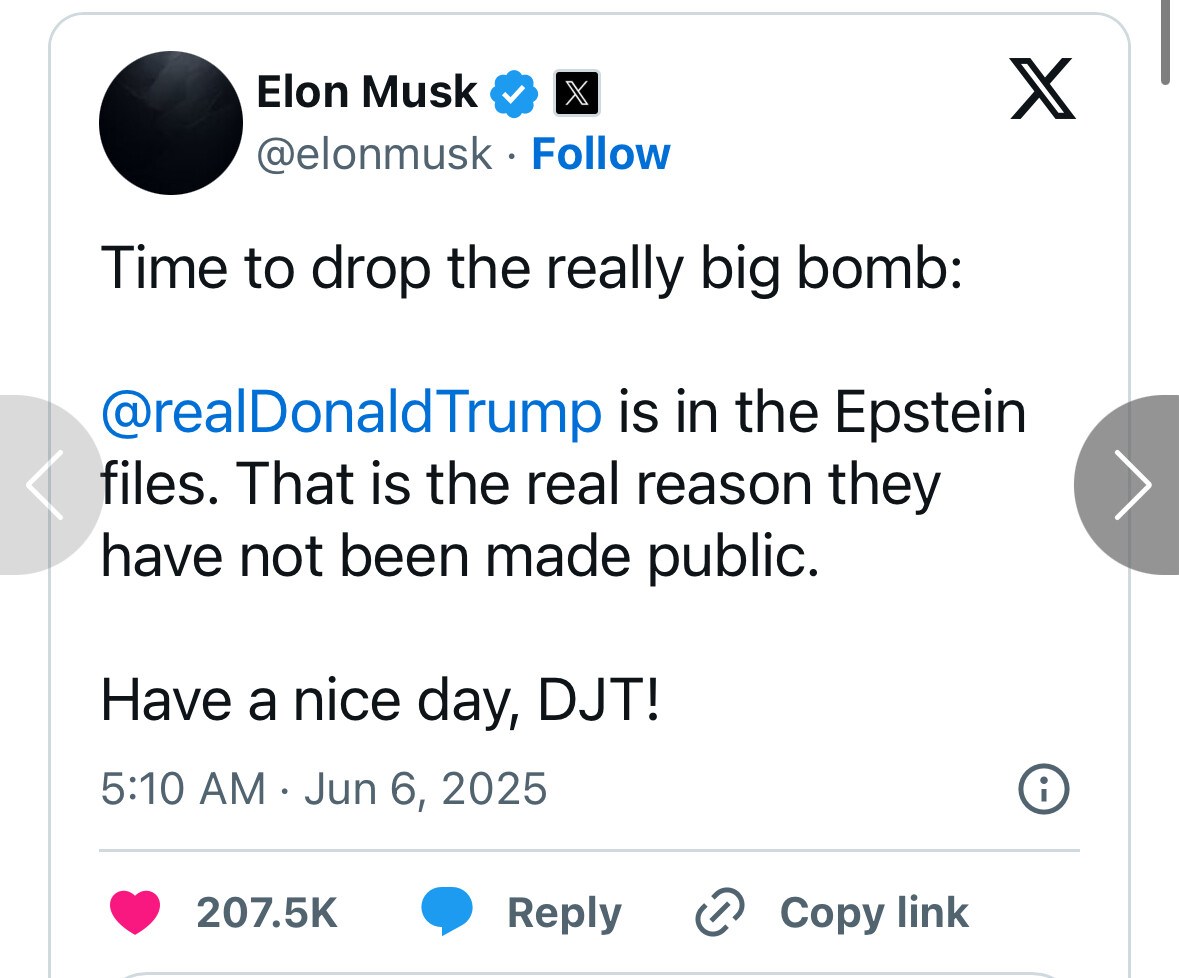Click the black X affiliation badge beside the name
This screenshot has width=1179, height=978.
[577, 93]
